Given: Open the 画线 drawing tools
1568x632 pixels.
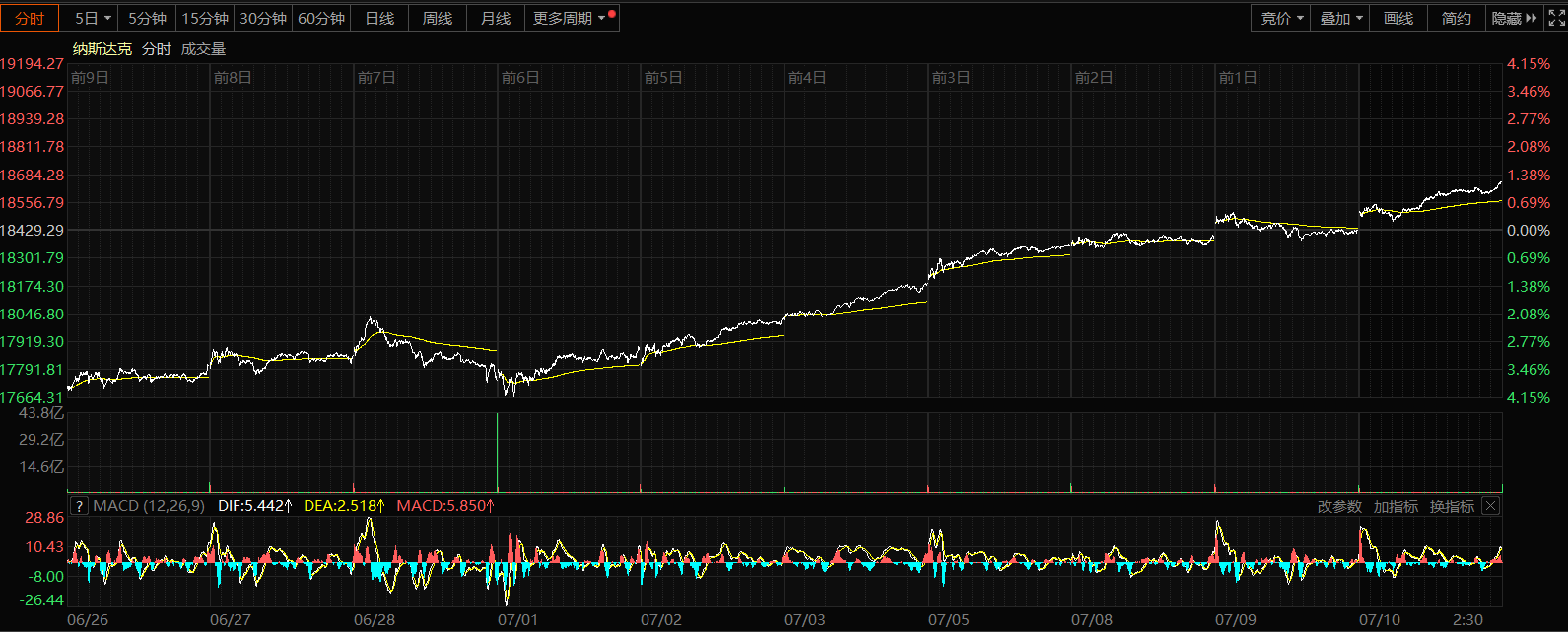Looking at the screenshot, I should click(x=1398, y=18).
